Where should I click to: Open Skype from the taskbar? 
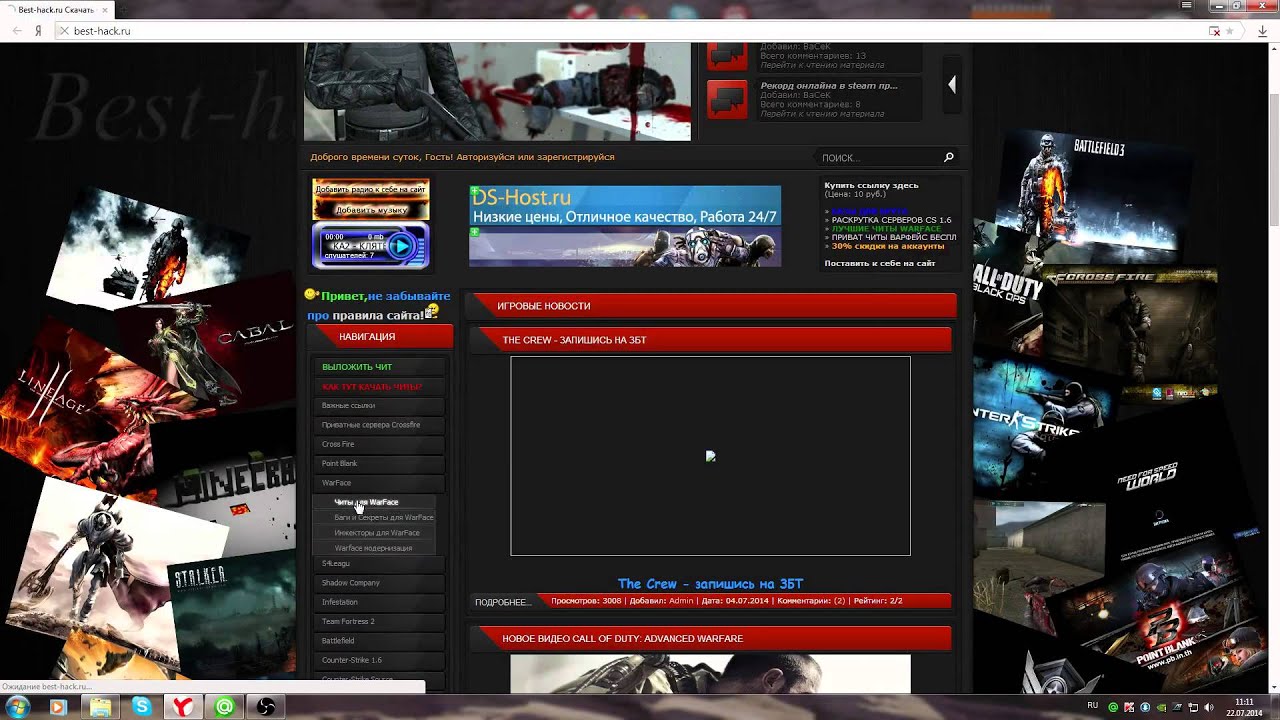(142, 707)
